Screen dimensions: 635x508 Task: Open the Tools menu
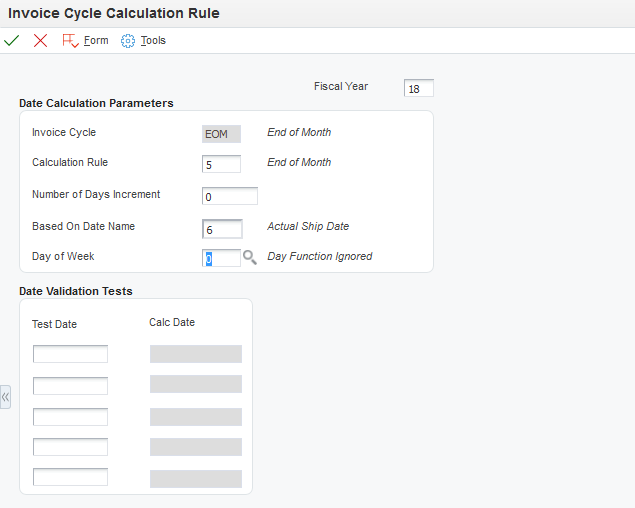pyautogui.click(x=153, y=41)
